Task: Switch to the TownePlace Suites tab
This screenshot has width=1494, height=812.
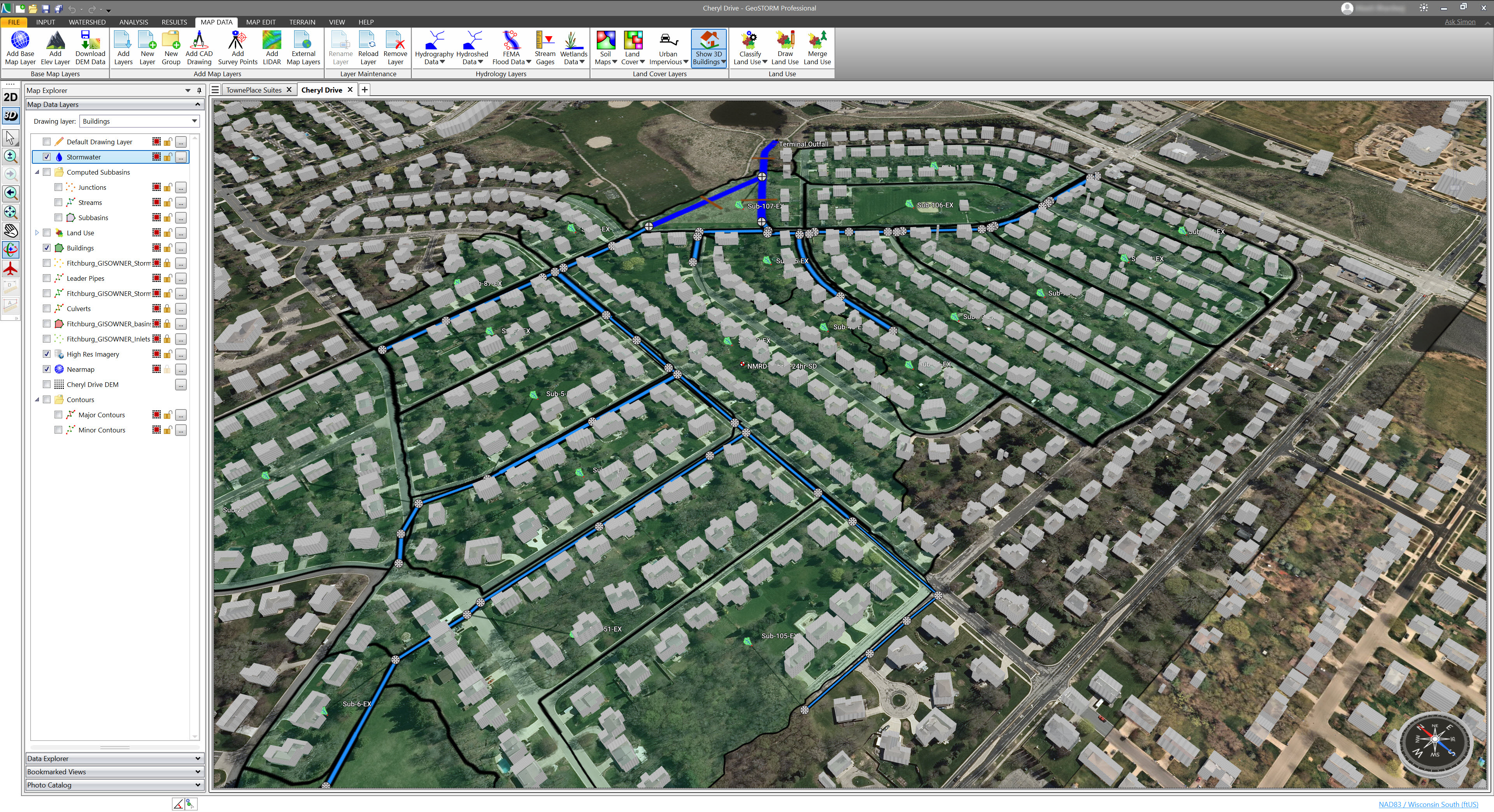Action: tap(253, 90)
